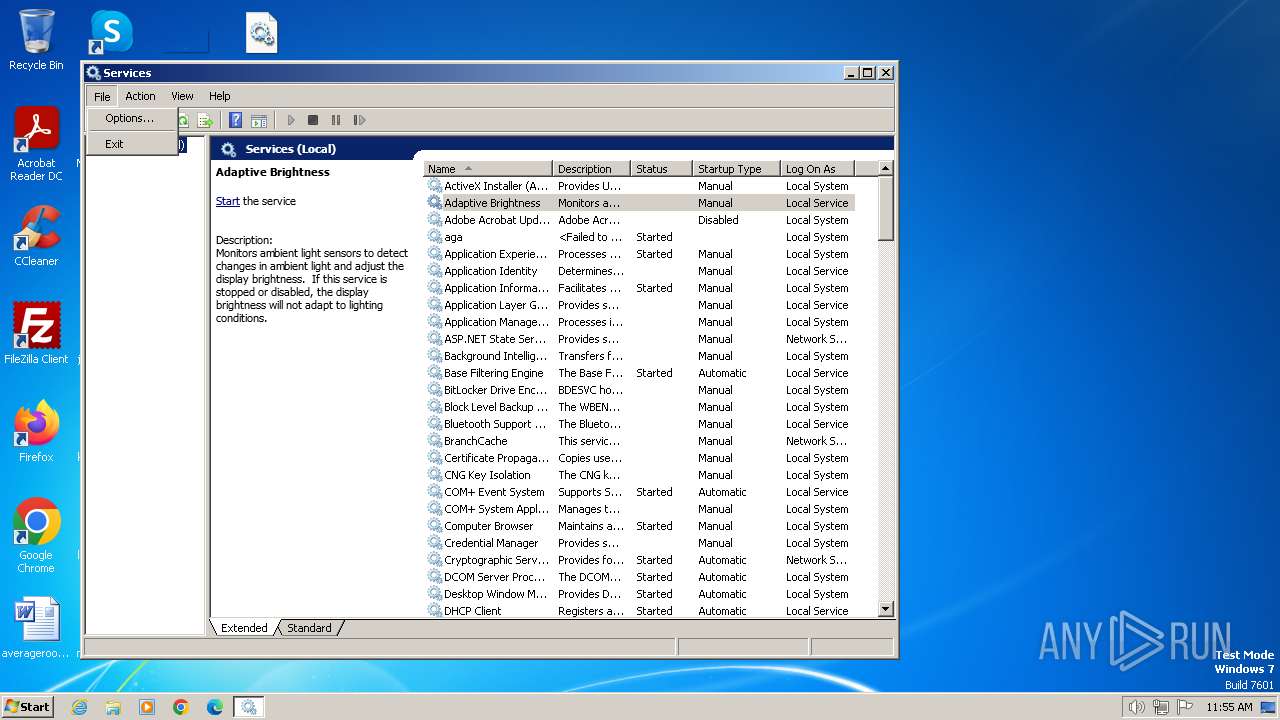Open the Skype desktop shortcut
The width and height of the screenshot is (1280, 720).
[x=111, y=32]
